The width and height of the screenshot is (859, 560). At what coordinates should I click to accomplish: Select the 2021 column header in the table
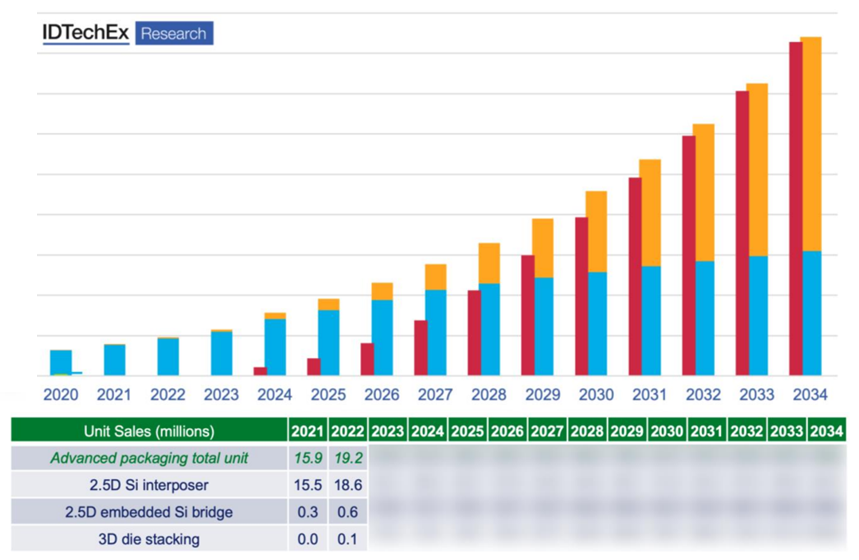307,431
